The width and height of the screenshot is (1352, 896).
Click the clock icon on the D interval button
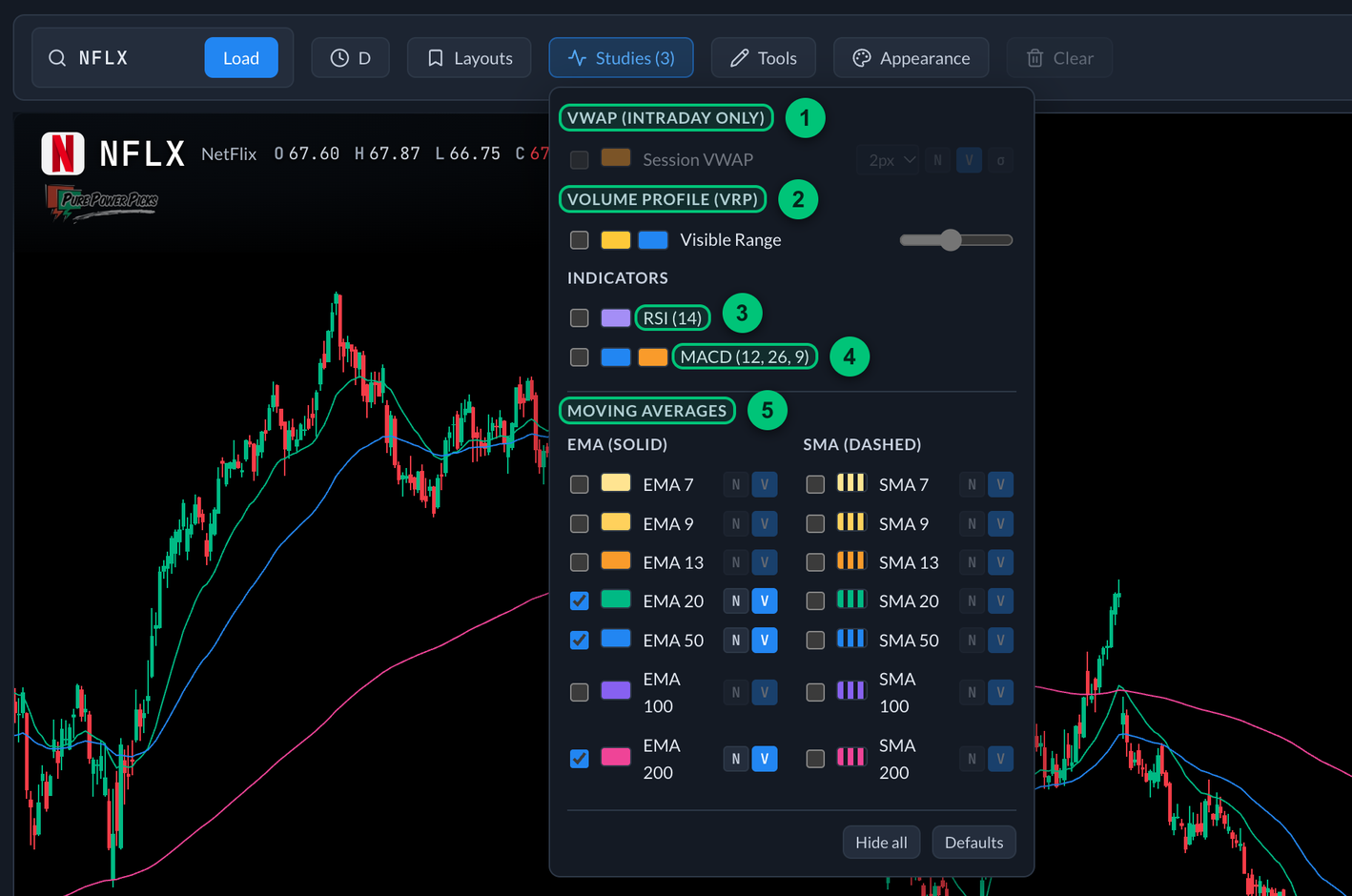click(339, 58)
